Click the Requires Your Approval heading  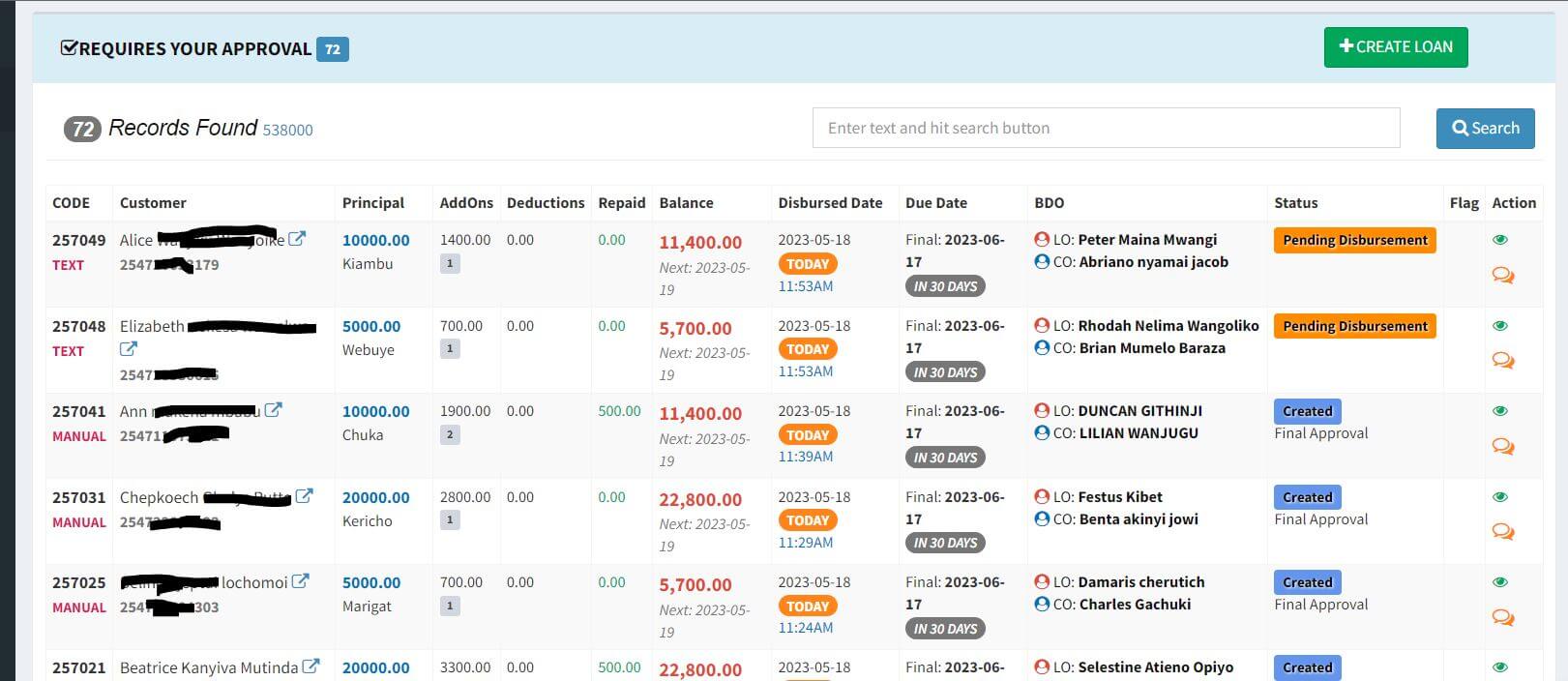186,49
